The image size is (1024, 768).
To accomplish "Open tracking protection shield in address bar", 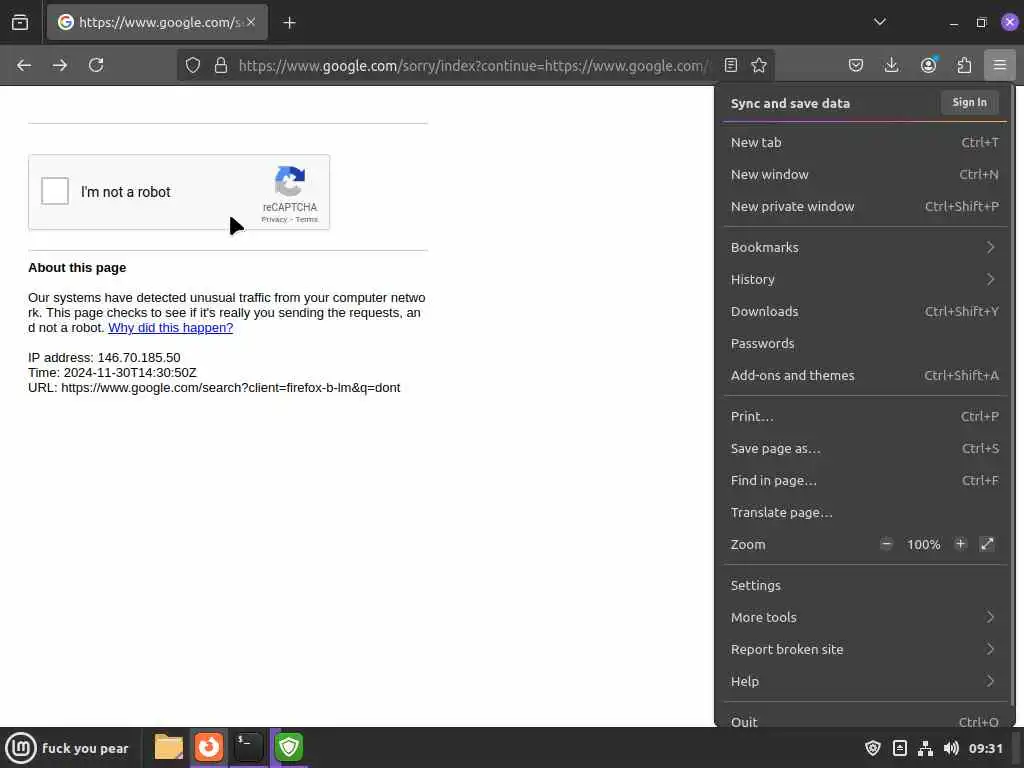I will point(193,65).
